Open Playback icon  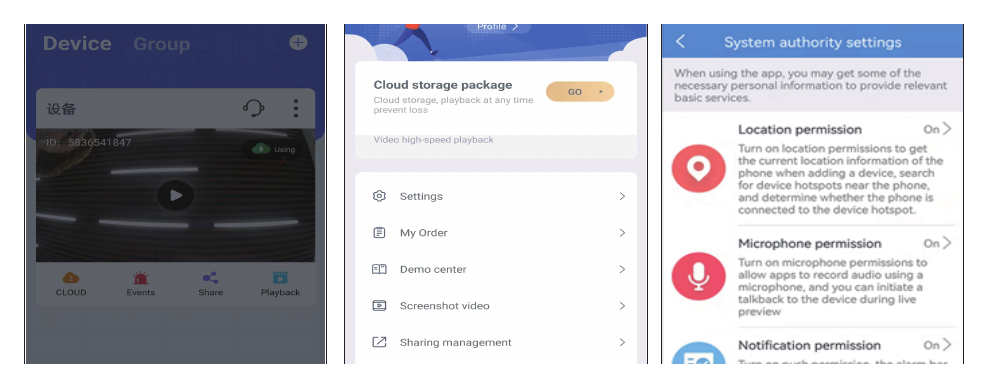(280, 278)
